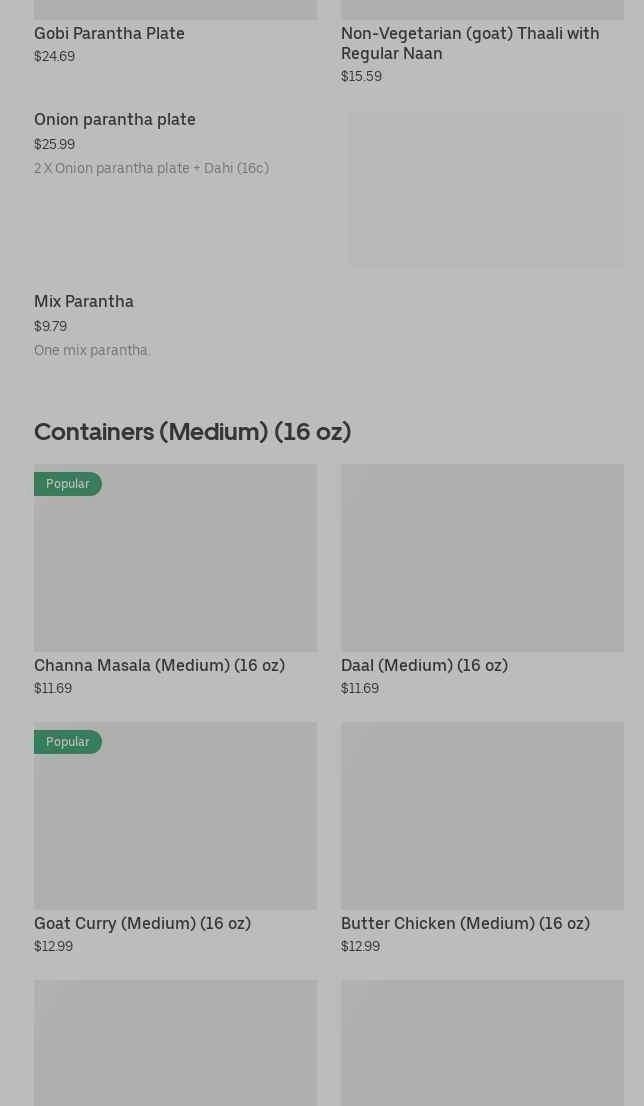The width and height of the screenshot is (644, 1106).
Task: Open the Gobi Parantha Plate item
Action: [x=109, y=33]
